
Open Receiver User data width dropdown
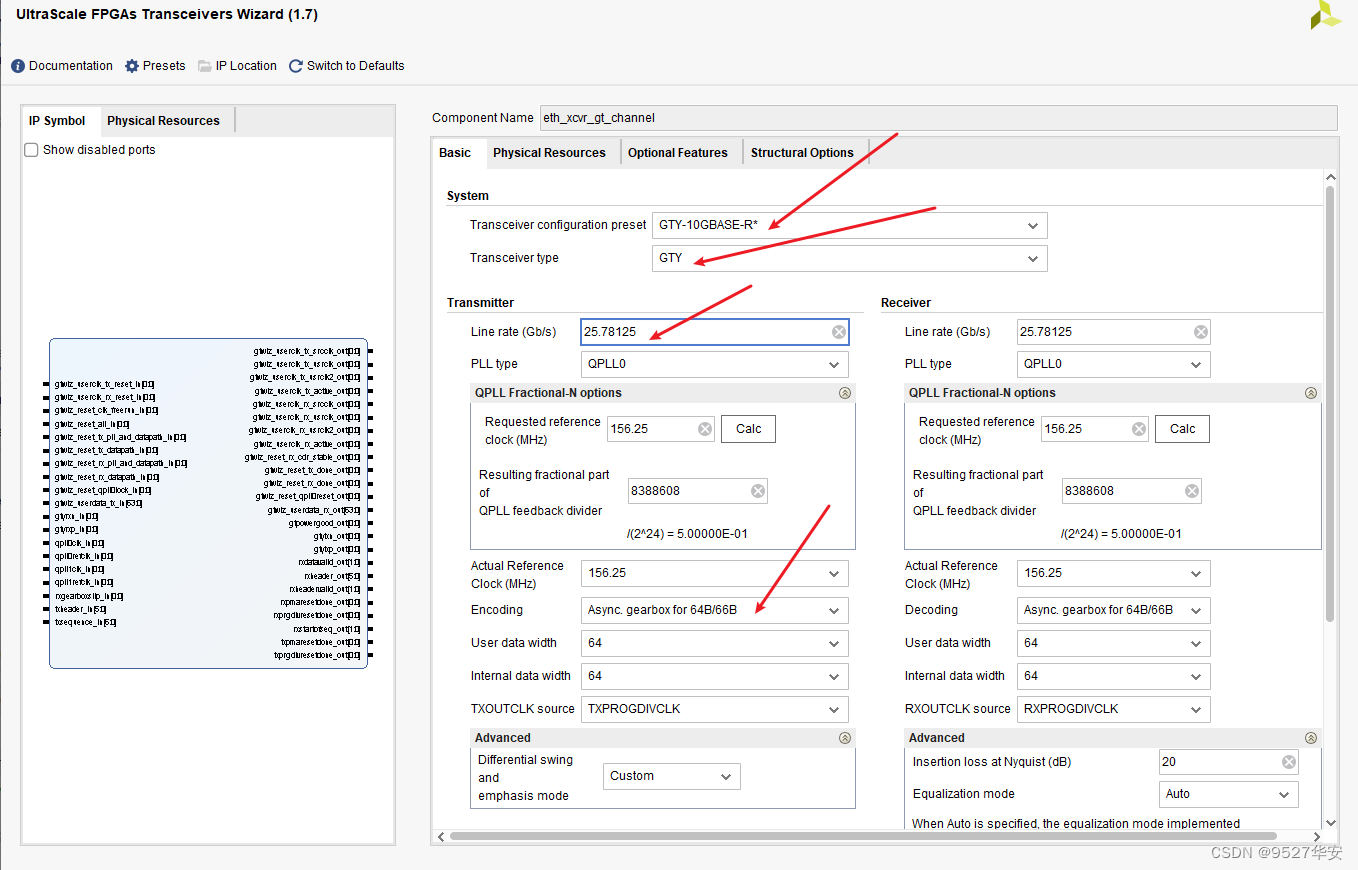1114,643
